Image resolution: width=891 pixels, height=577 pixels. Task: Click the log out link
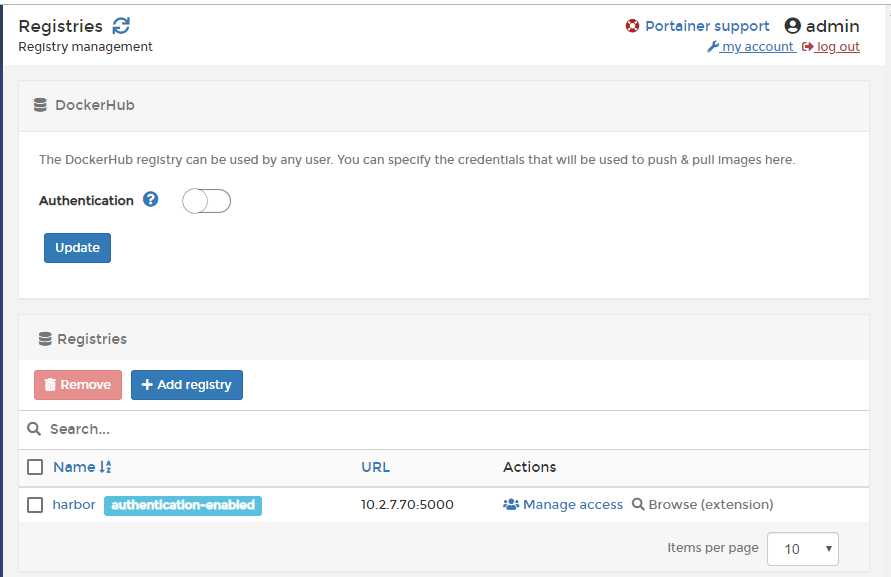click(838, 47)
